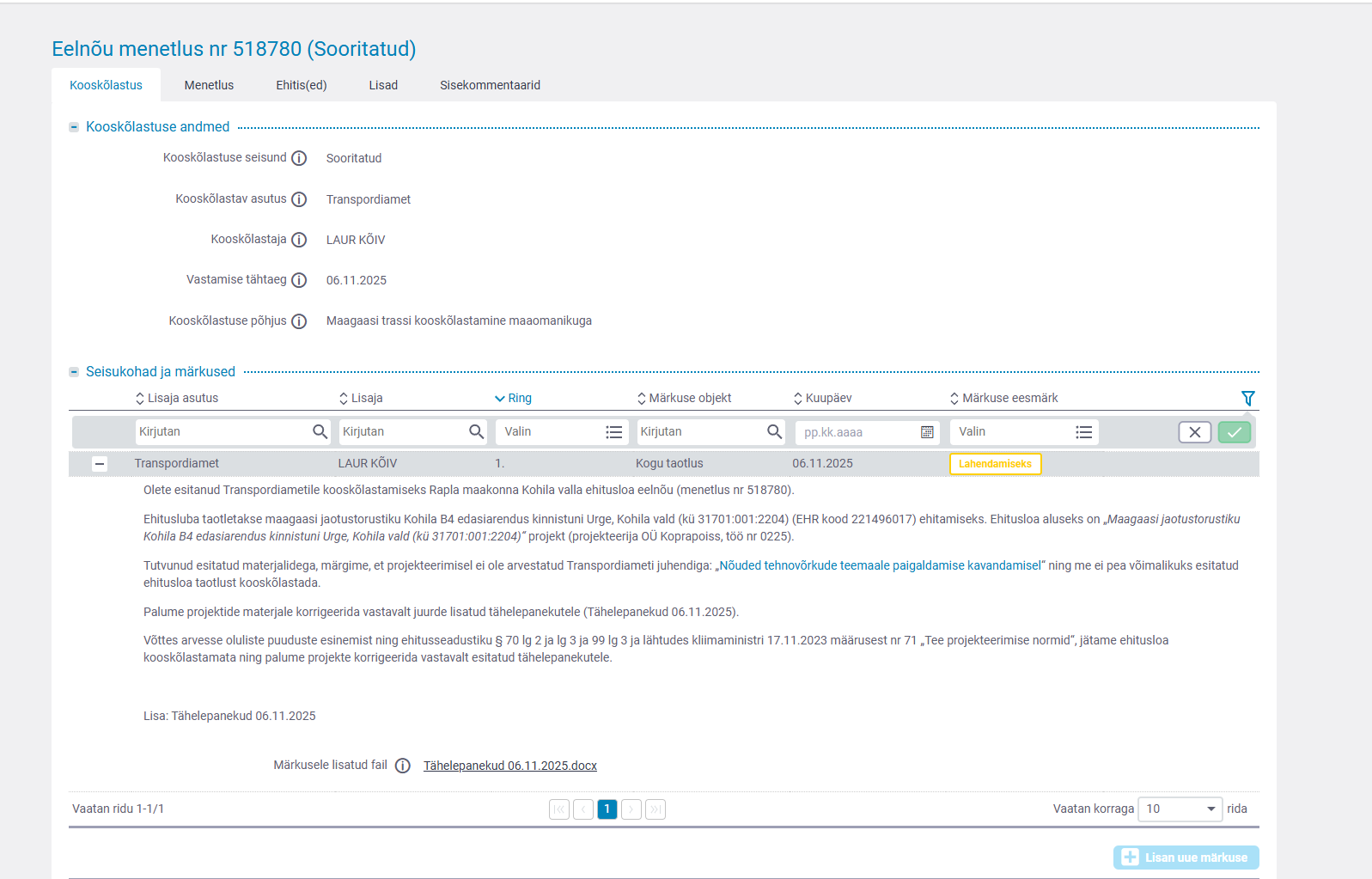The image size is (1372, 879).
Task: Collapse Seisukohad ja märkused section
Action: tap(74, 372)
